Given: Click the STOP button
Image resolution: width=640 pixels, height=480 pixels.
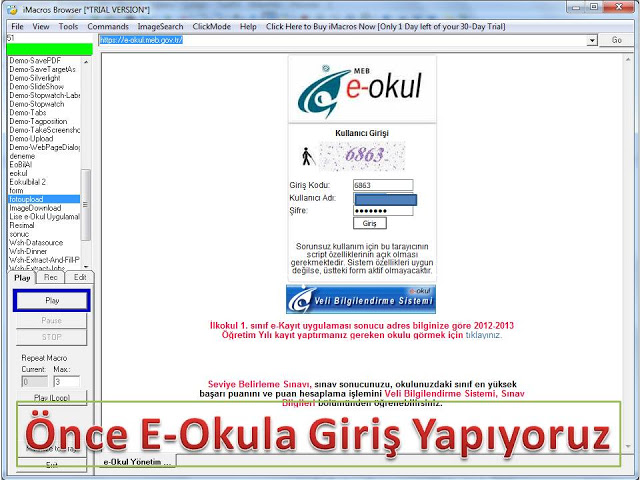Looking at the screenshot, I should [x=51, y=337].
